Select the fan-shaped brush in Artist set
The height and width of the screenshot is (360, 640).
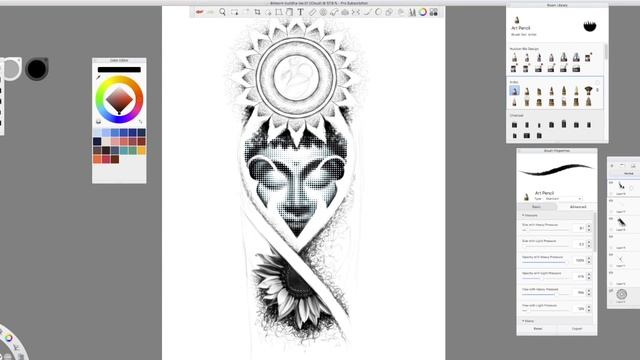click(588, 91)
